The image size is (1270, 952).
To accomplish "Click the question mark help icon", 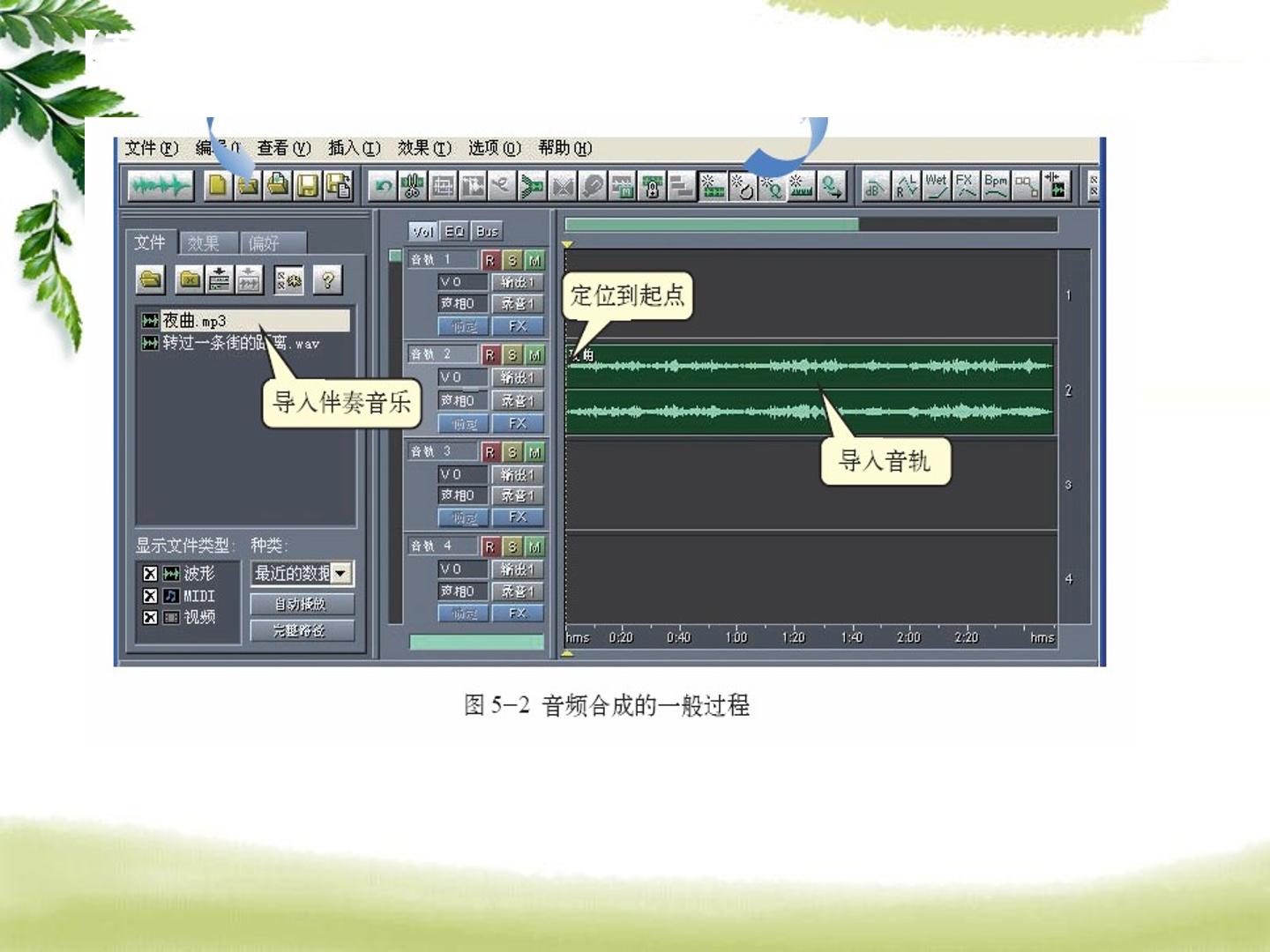I will tap(328, 280).
